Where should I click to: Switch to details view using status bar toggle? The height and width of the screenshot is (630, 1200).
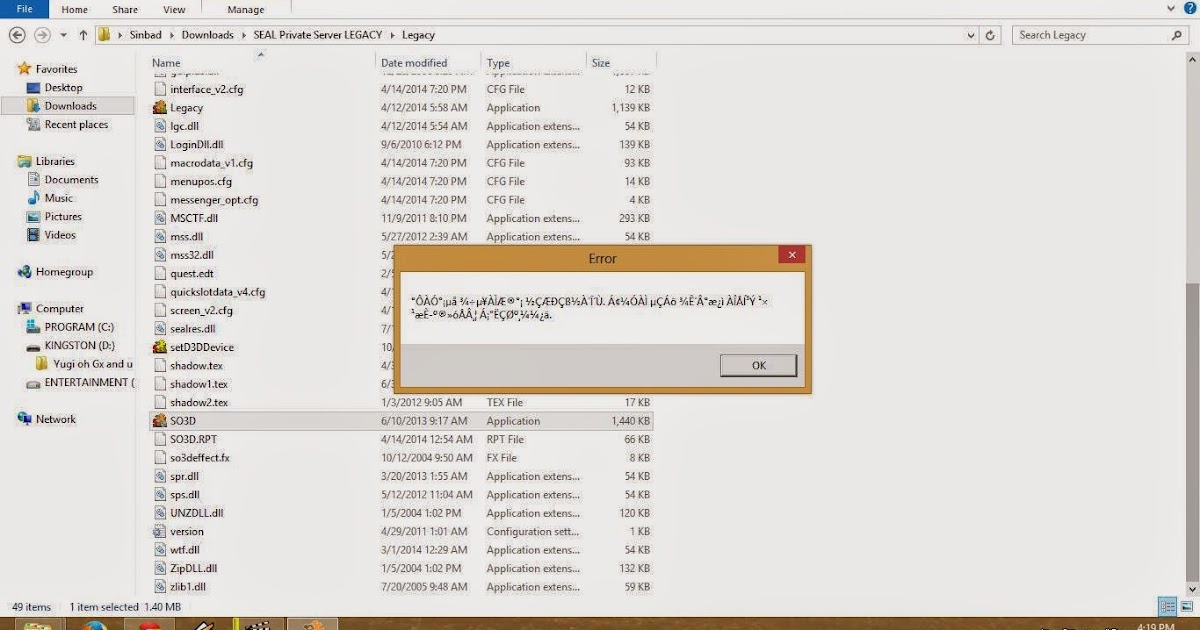click(x=1168, y=606)
